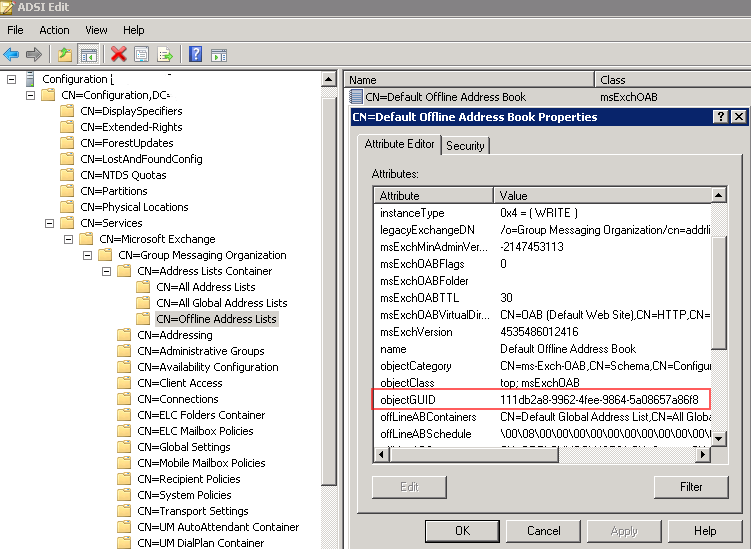
Task: Click the blue Help toolbar icon
Action: (195, 54)
